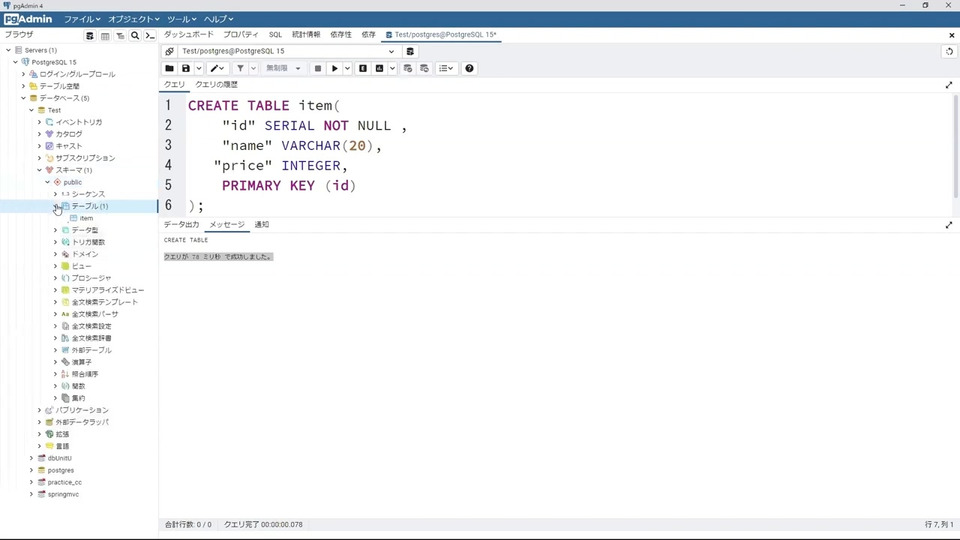Open the execute options dropdown arrow

click(347, 69)
